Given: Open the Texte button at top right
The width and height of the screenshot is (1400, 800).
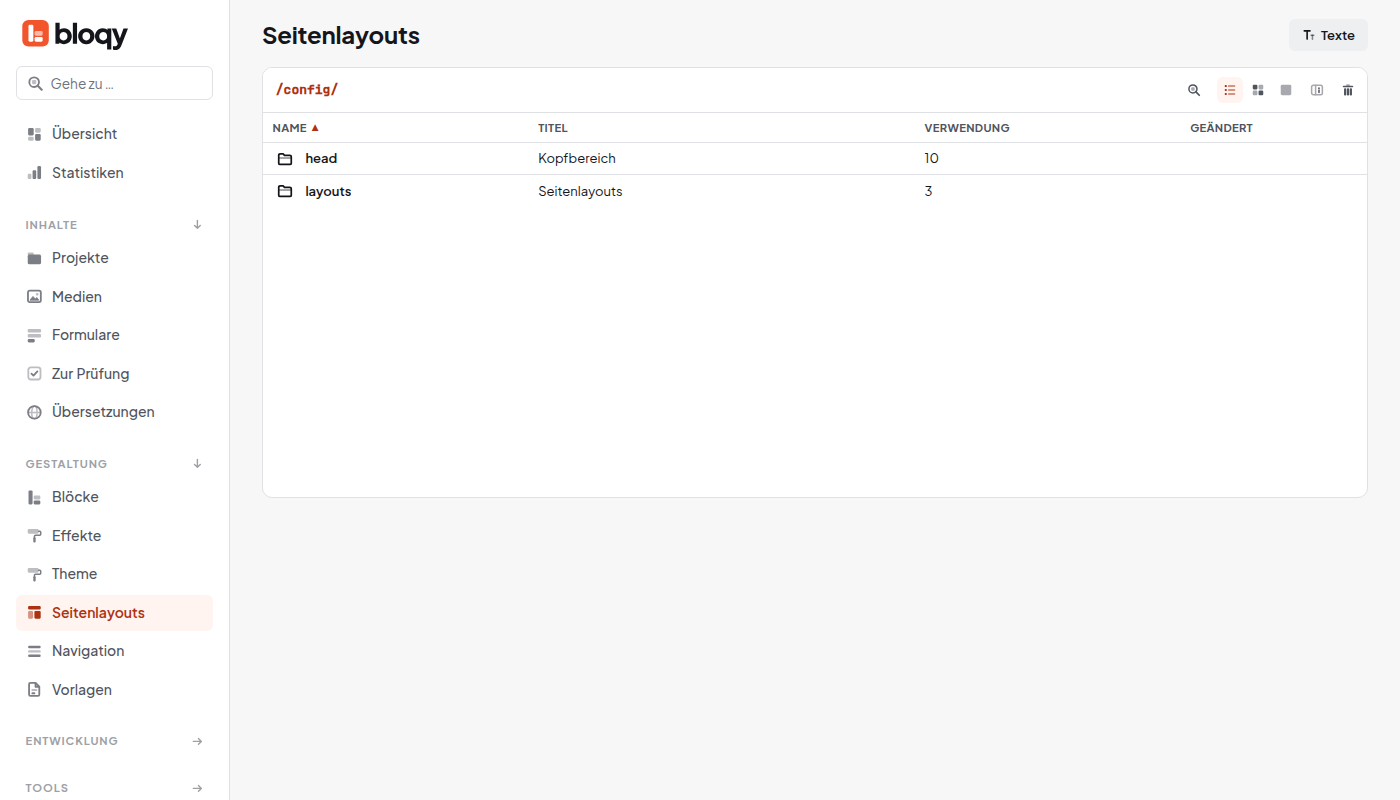Looking at the screenshot, I should [1328, 35].
